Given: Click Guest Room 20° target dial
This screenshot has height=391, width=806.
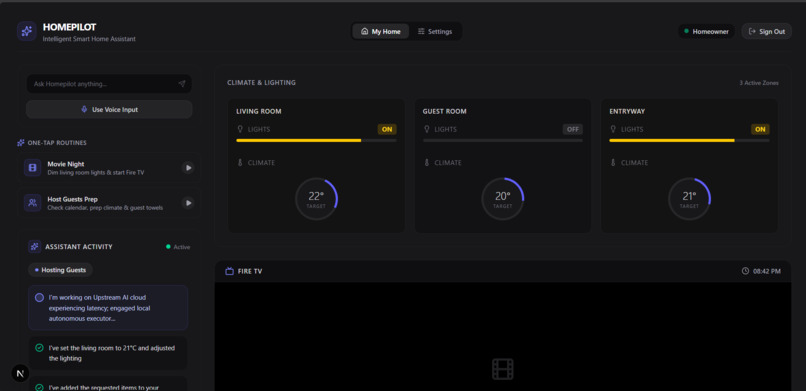Looking at the screenshot, I should coord(503,199).
